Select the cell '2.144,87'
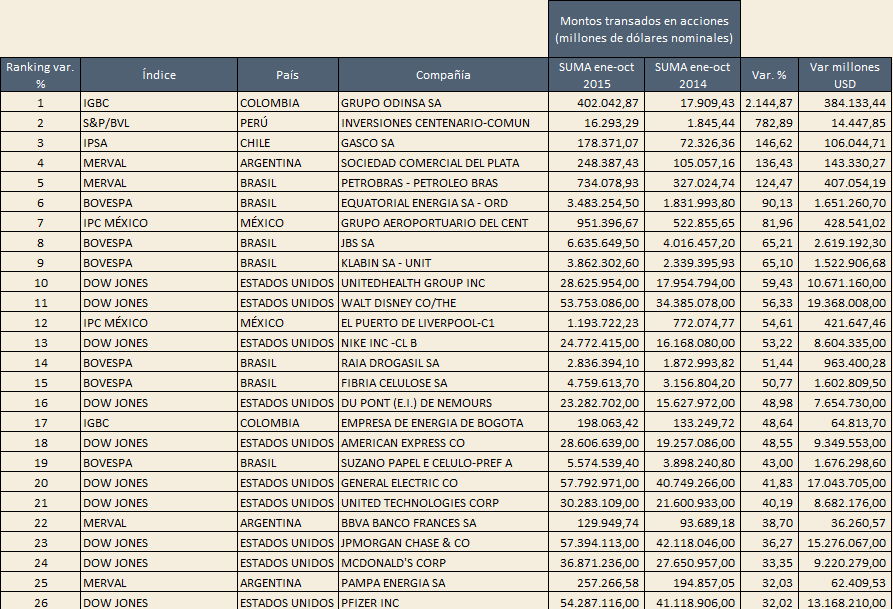The width and height of the screenshot is (893, 609). click(769, 103)
